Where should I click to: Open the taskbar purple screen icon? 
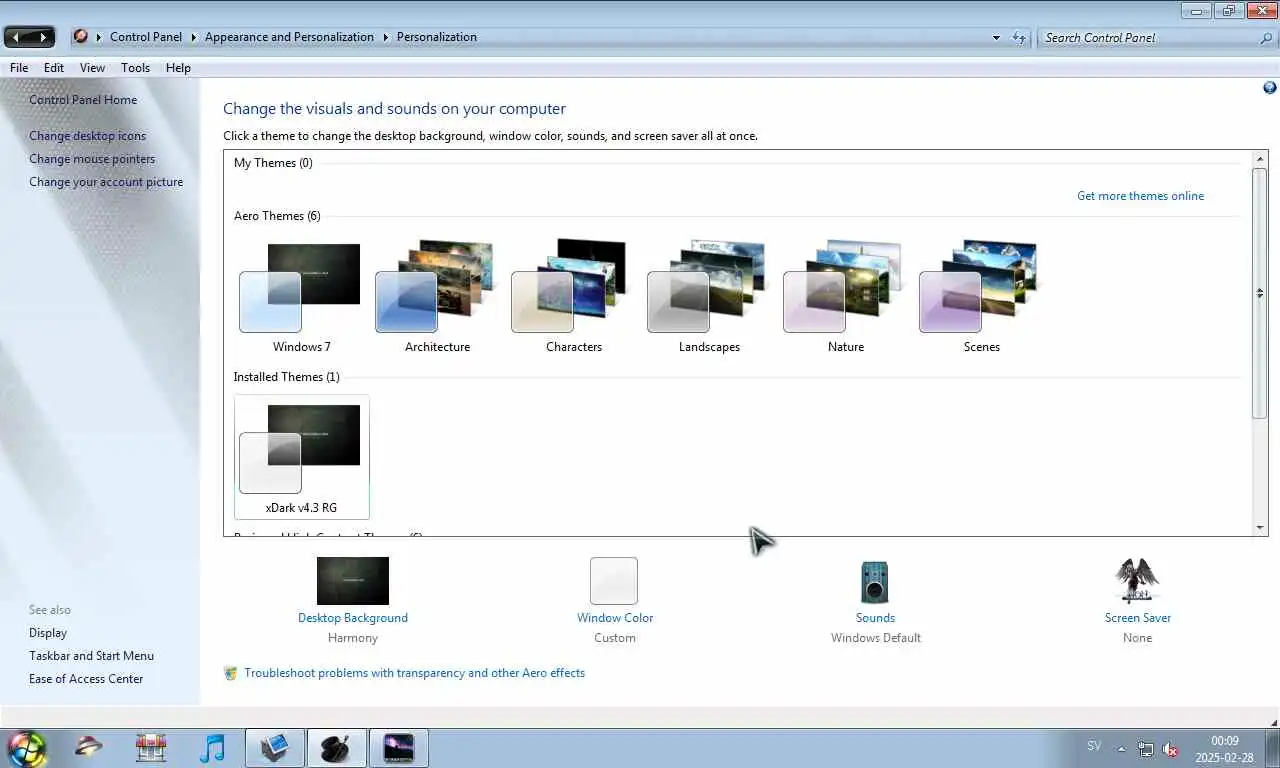[x=399, y=748]
